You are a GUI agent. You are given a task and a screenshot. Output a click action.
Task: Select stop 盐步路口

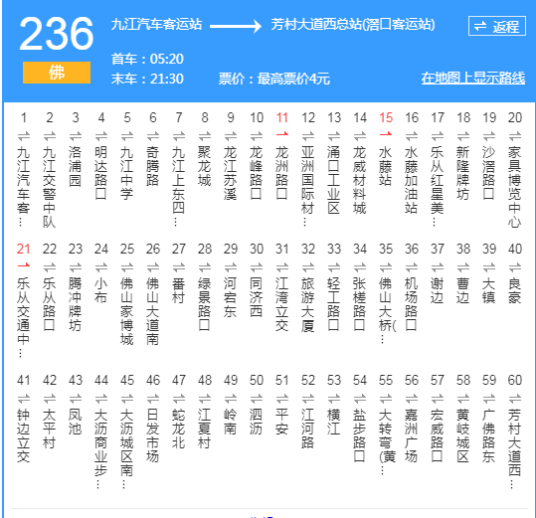tap(360, 436)
